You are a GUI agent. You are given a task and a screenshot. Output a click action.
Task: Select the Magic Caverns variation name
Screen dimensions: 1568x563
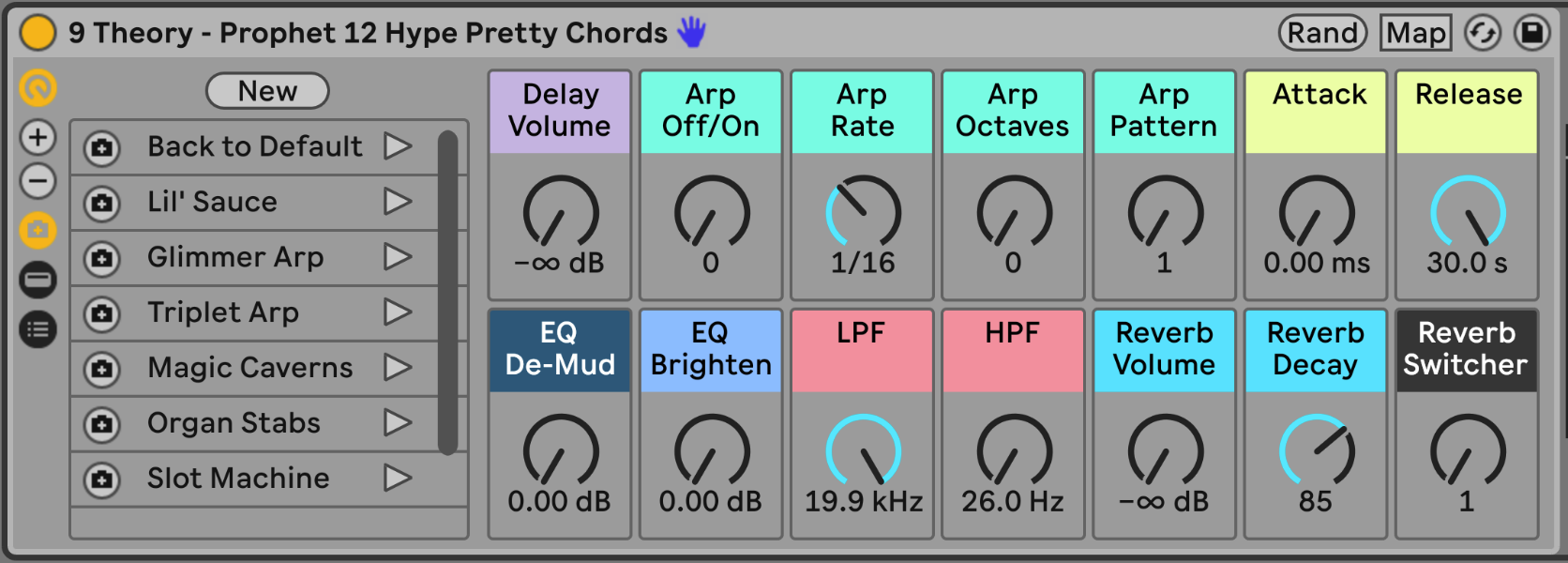(x=250, y=368)
